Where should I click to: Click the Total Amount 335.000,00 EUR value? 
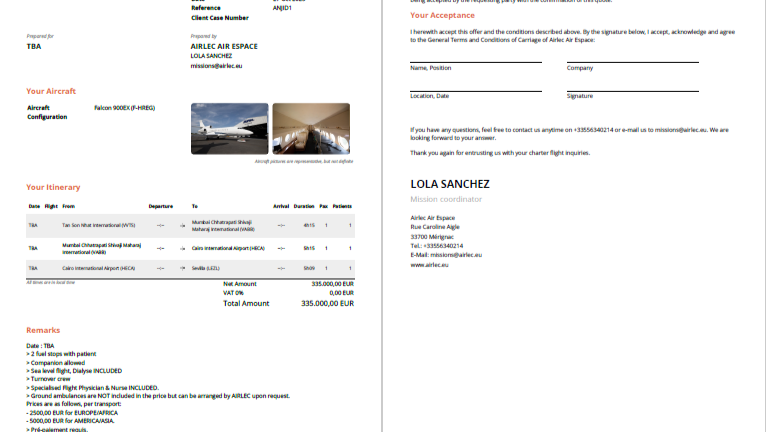pyautogui.click(x=327, y=303)
